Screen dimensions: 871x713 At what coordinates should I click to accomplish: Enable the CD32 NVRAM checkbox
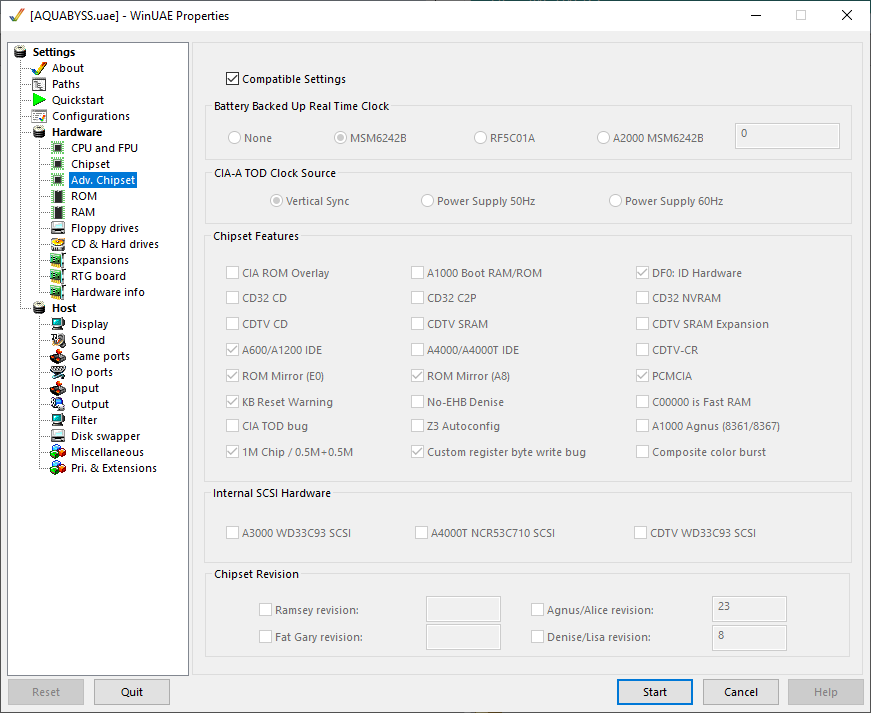[643, 298]
